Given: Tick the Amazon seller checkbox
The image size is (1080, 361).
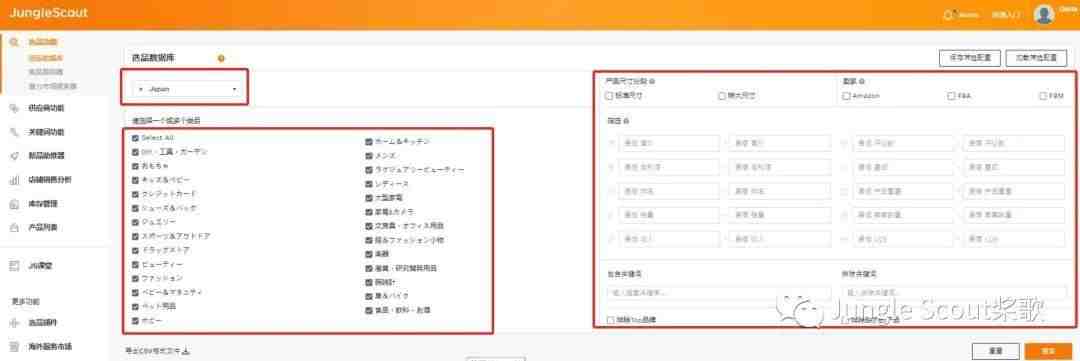Looking at the screenshot, I should (x=847, y=96).
